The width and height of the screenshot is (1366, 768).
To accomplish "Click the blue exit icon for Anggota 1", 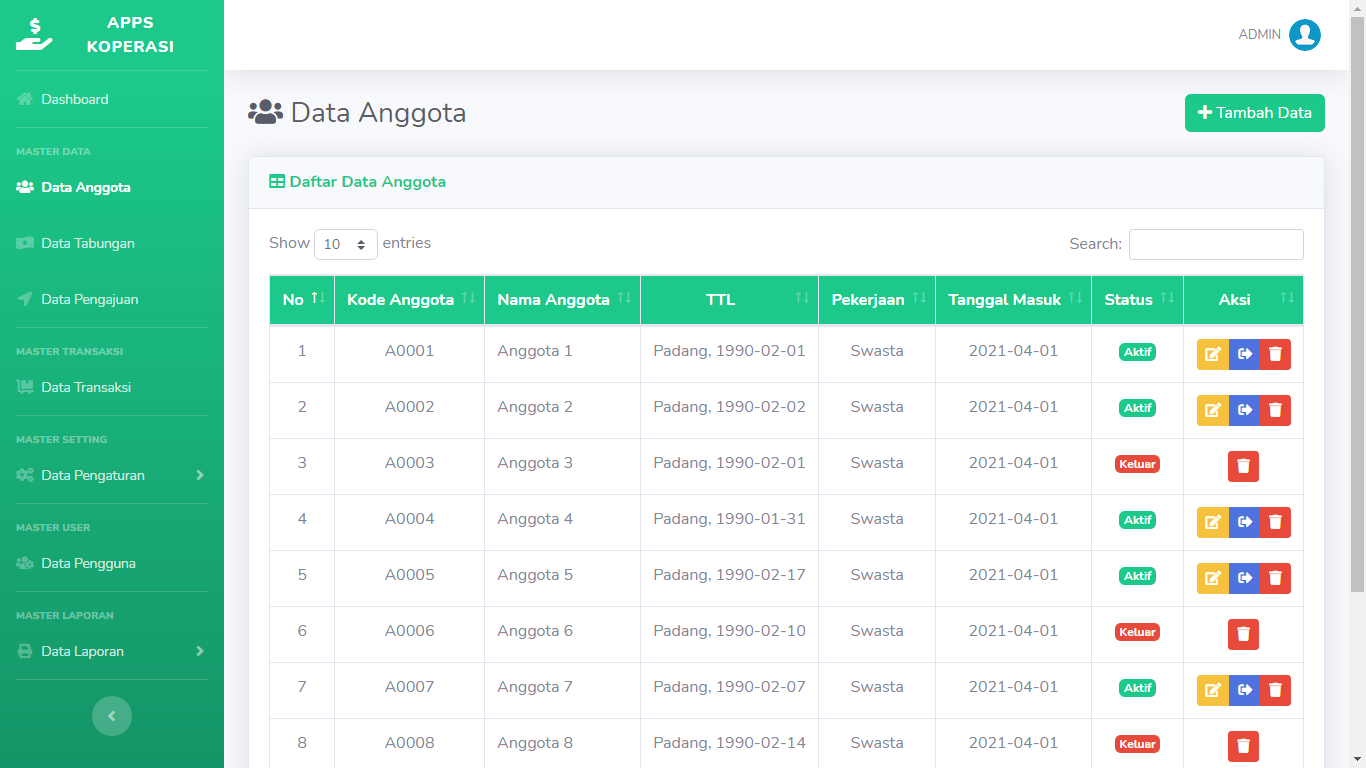I will (x=1244, y=354).
